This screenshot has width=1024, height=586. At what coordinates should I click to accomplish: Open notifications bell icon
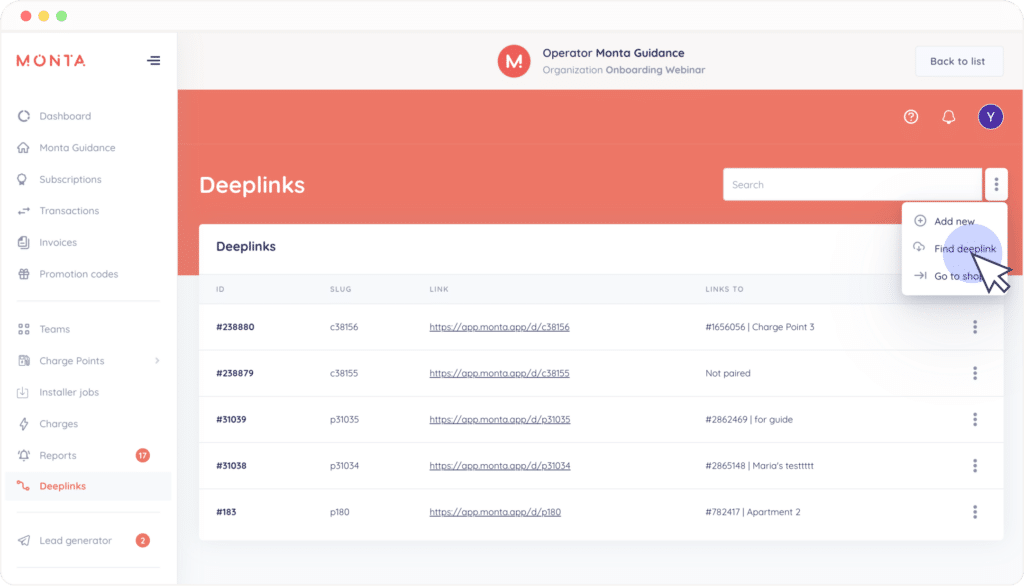pos(949,117)
